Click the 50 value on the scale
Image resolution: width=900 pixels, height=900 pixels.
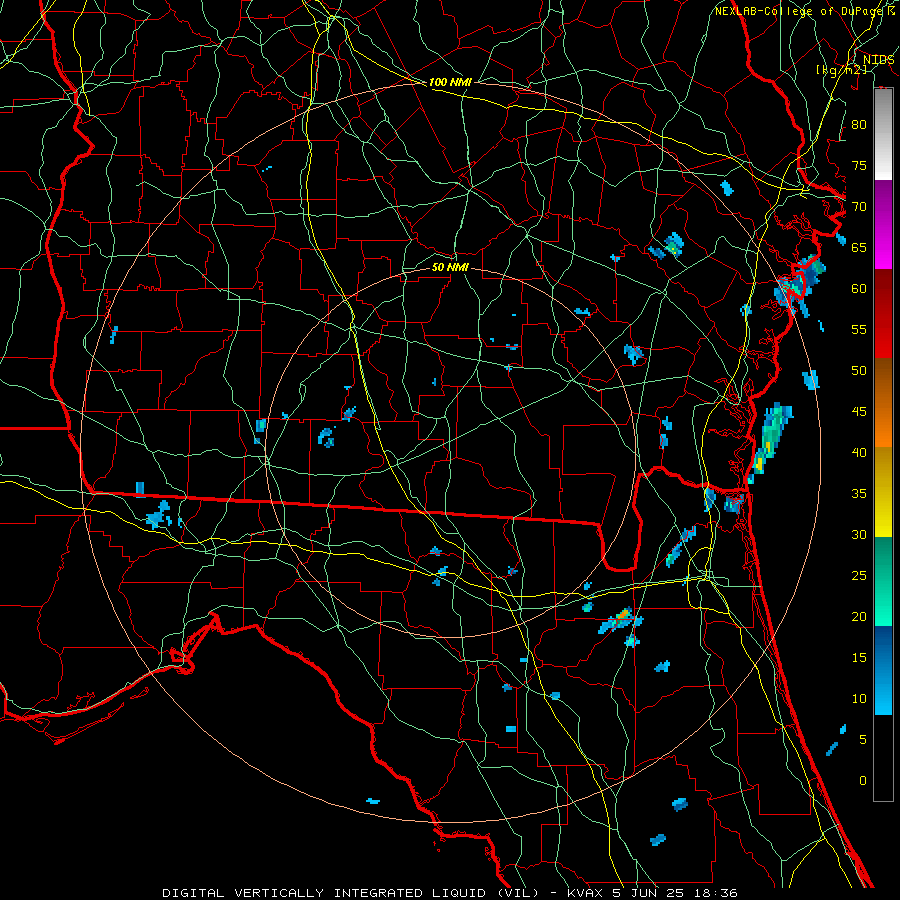click(859, 370)
